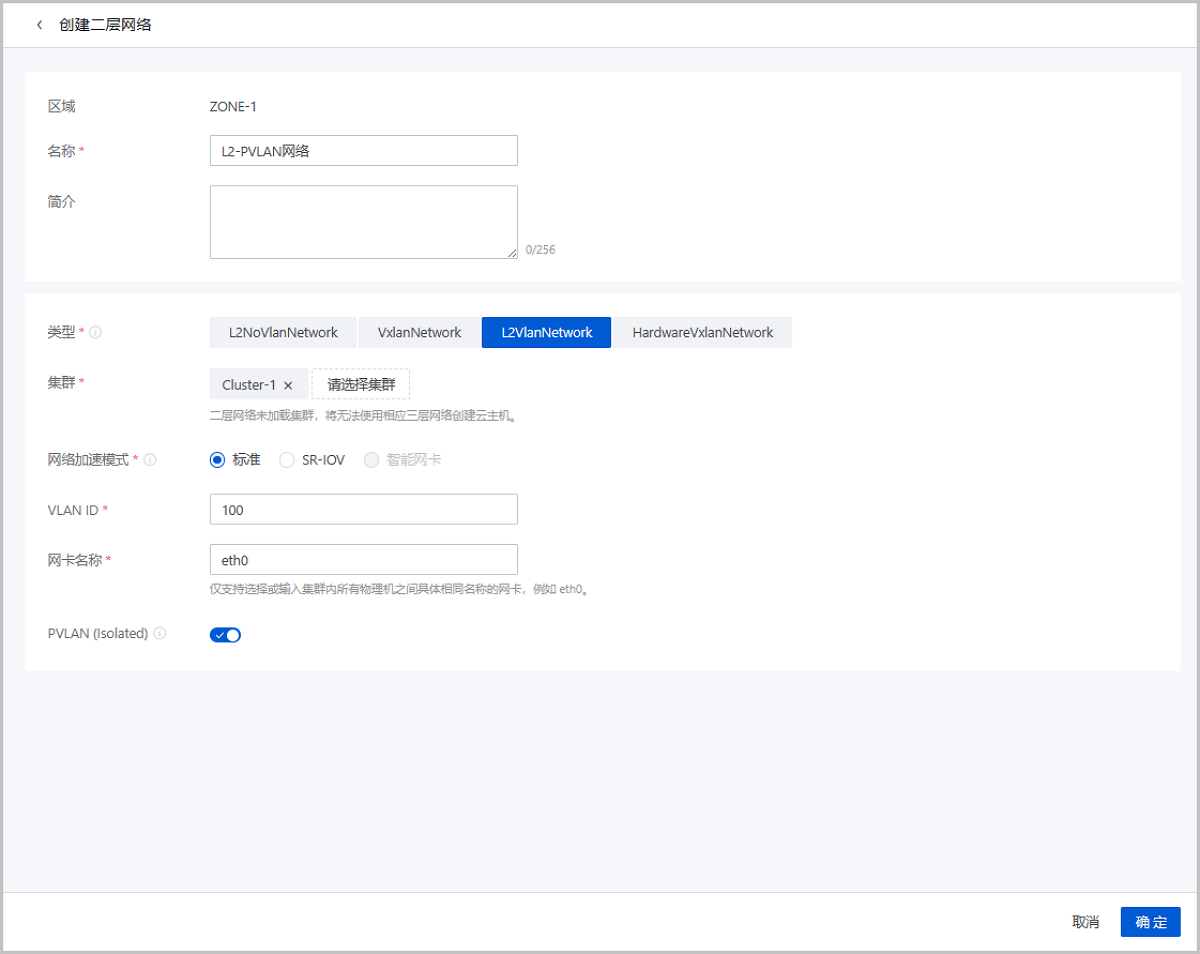This screenshot has height=954, width=1200.
Task: Remove Cluster-1 using its x icon
Action: [x=288, y=385]
